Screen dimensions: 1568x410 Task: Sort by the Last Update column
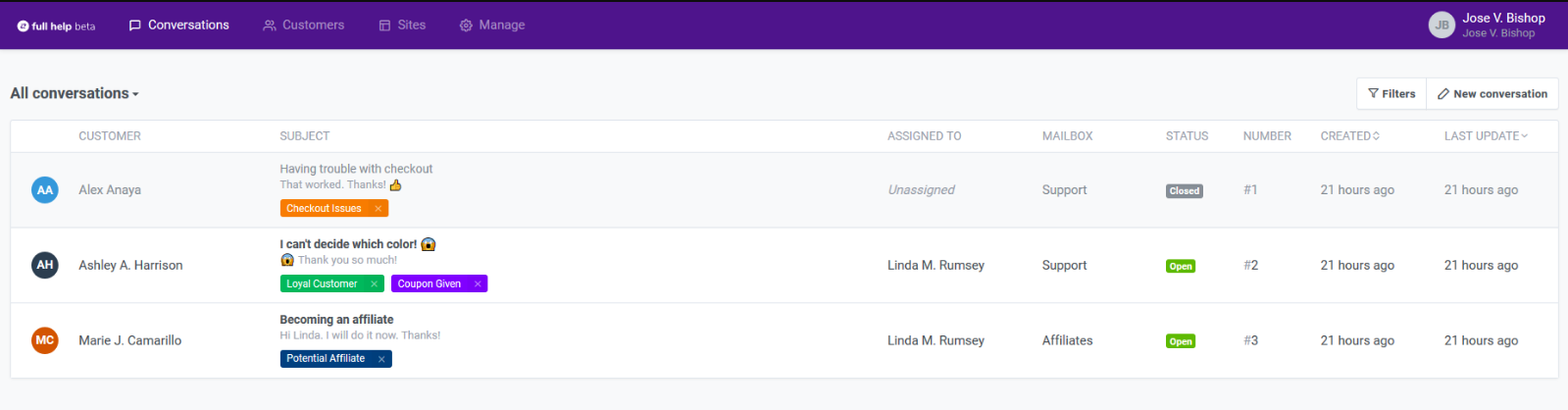coord(1485,136)
